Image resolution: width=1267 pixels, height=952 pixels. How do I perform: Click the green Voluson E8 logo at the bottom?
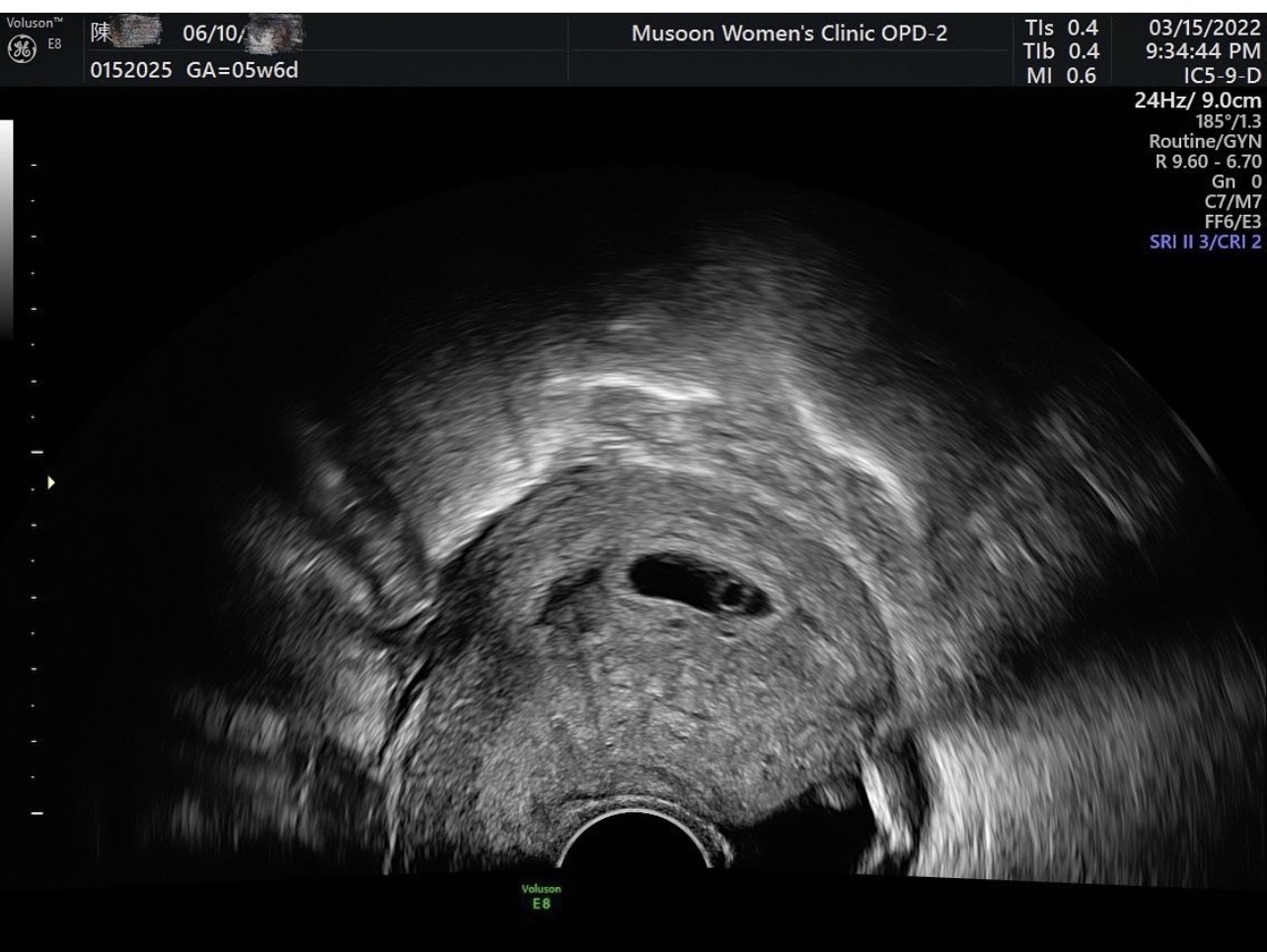(x=541, y=896)
